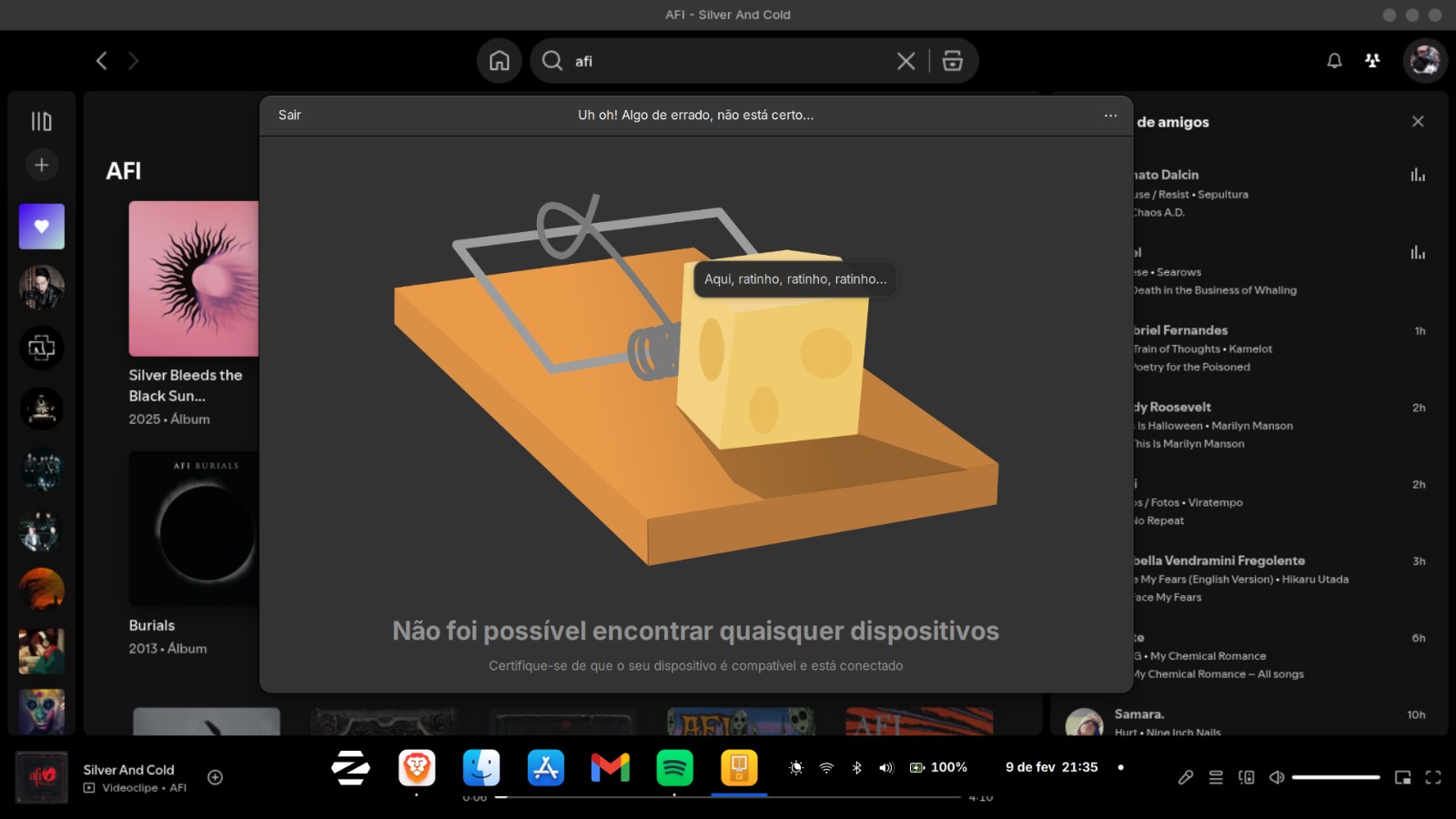Open the friend activity icon
1456x819 pixels.
tap(1372, 61)
